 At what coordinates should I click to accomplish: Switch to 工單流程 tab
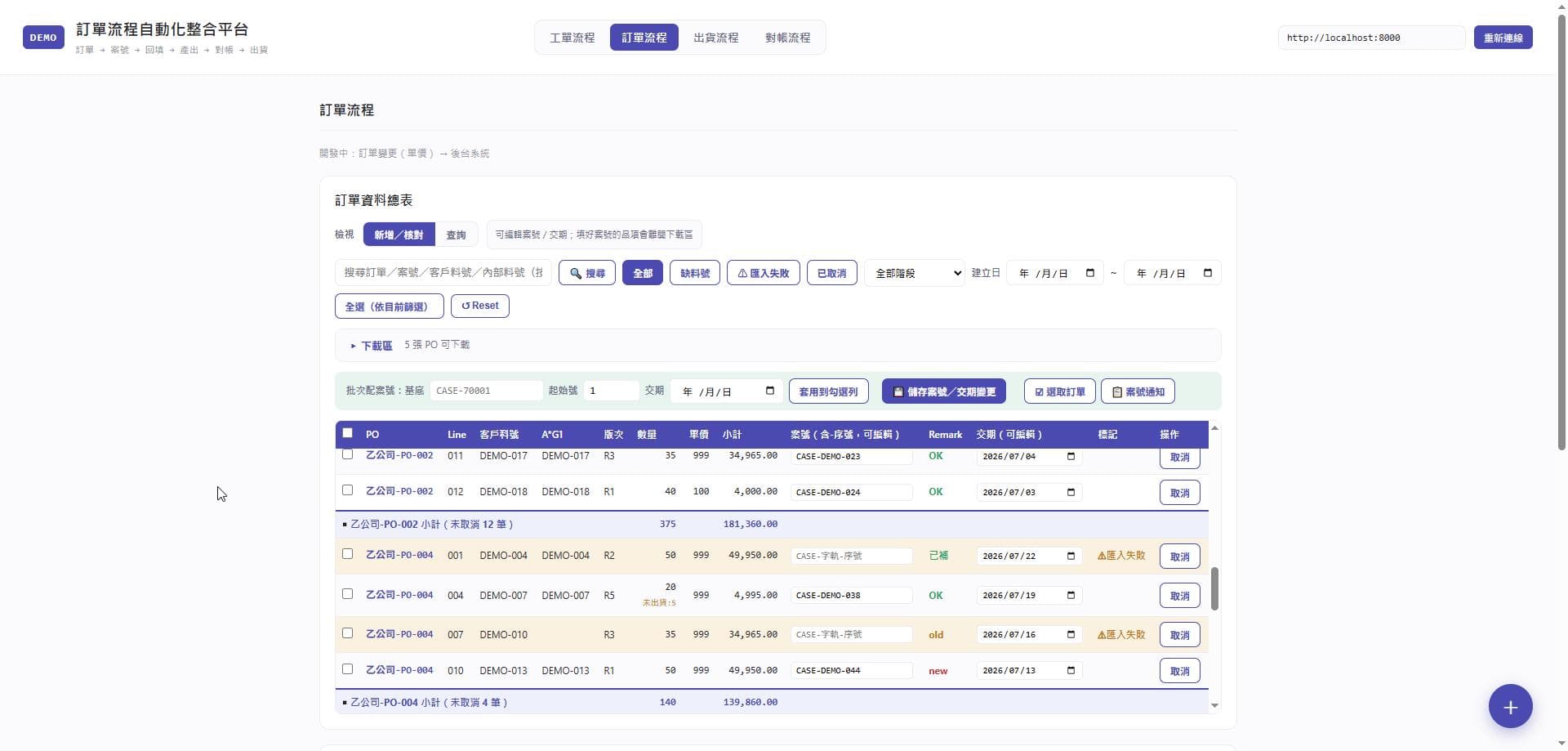pos(572,38)
